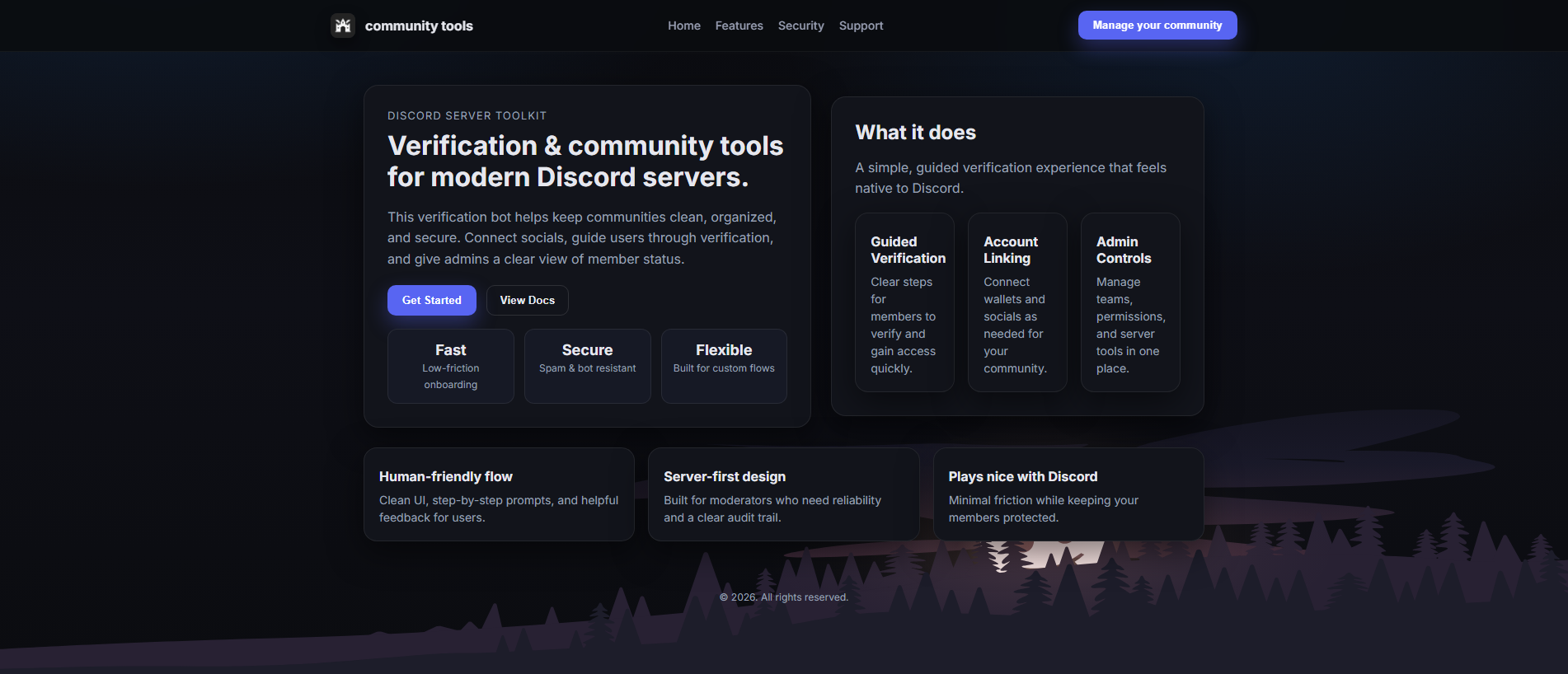Image resolution: width=1568 pixels, height=674 pixels.
Task: Open the Security nav item
Action: pyautogui.click(x=801, y=26)
